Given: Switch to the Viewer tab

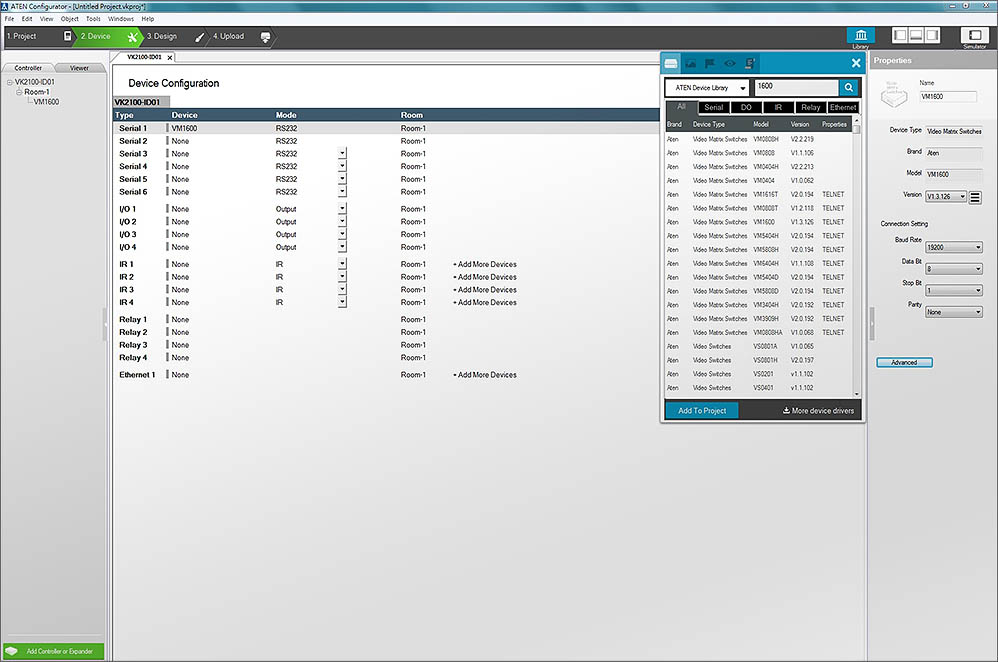Looking at the screenshot, I should (x=78, y=68).
